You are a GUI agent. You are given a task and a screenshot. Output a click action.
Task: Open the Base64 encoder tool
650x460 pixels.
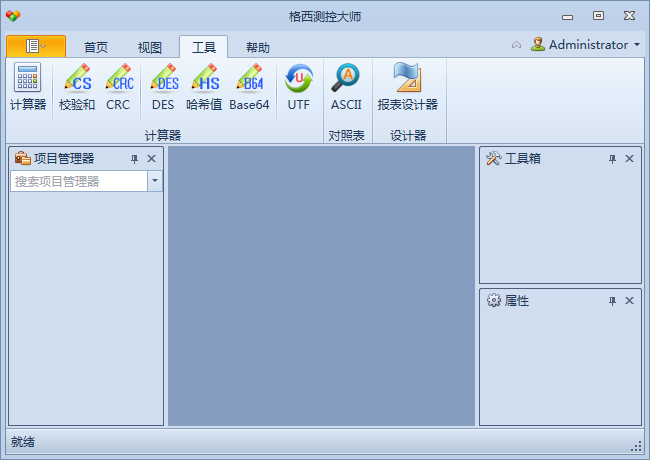(250, 87)
